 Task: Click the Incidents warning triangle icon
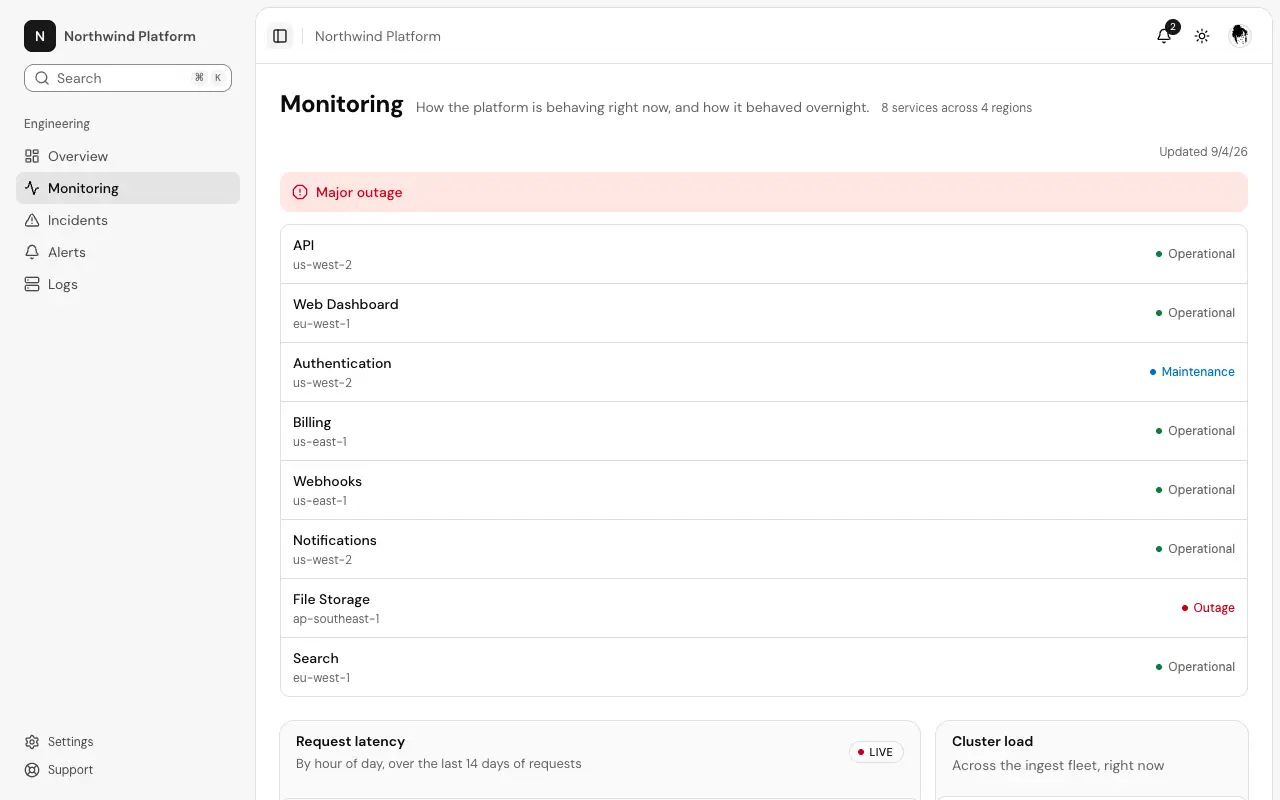(32, 220)
